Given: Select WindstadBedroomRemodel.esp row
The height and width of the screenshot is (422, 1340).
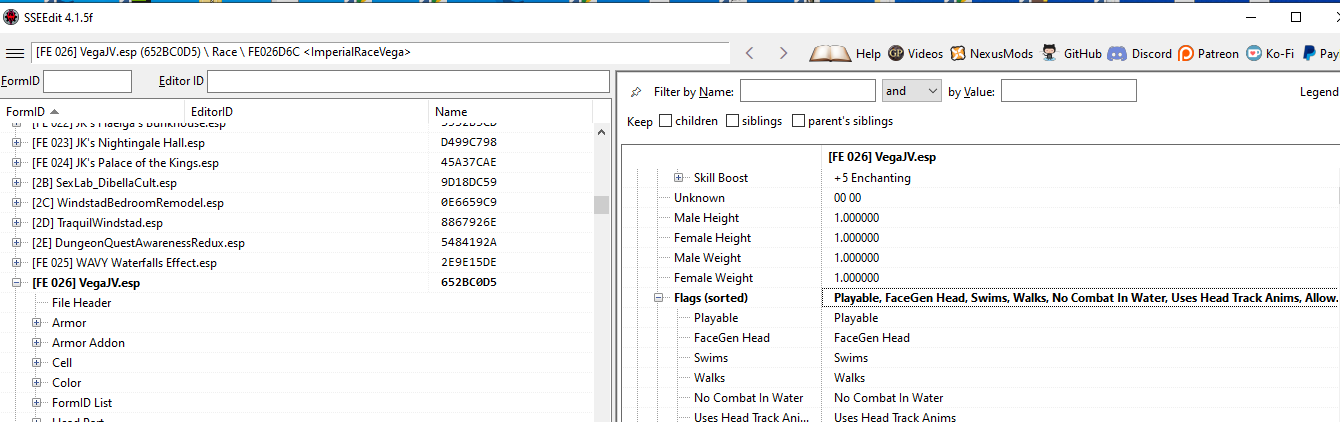Looking at the screenshot, I should (x=128, y=203).
